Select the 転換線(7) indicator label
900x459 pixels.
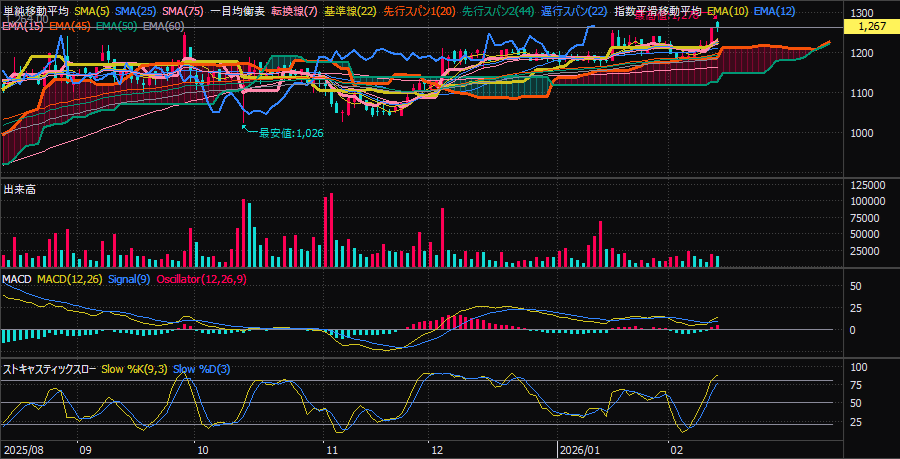pos(294,11)
